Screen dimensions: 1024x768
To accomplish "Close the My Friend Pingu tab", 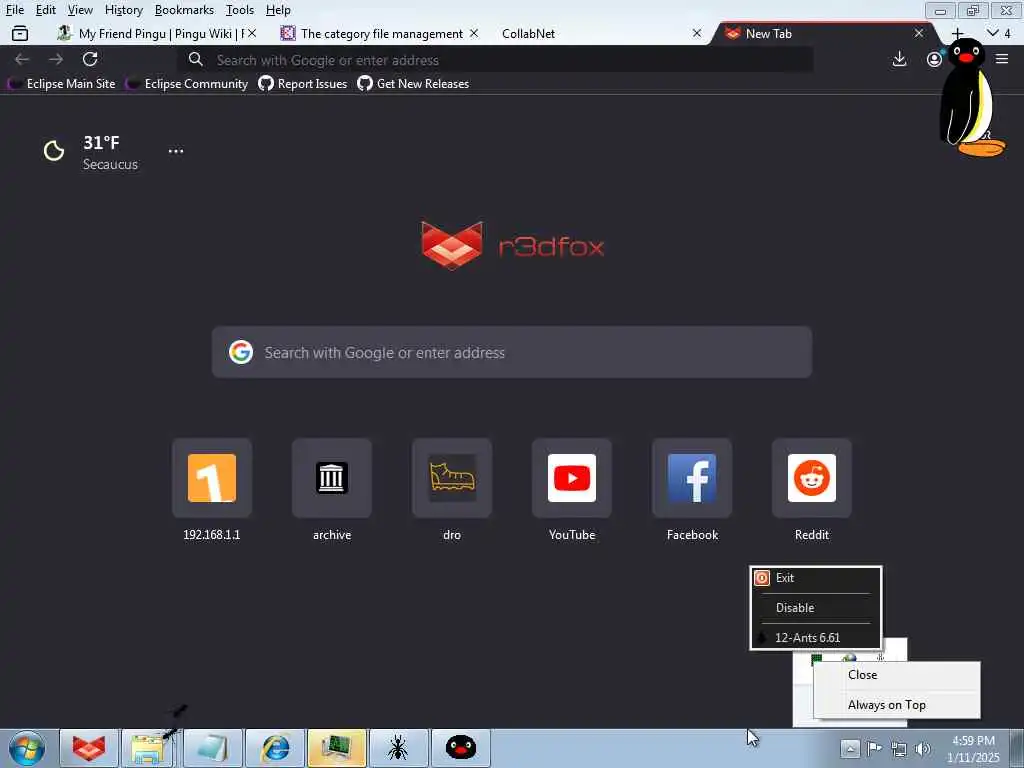I will click(x=252, y=33).
